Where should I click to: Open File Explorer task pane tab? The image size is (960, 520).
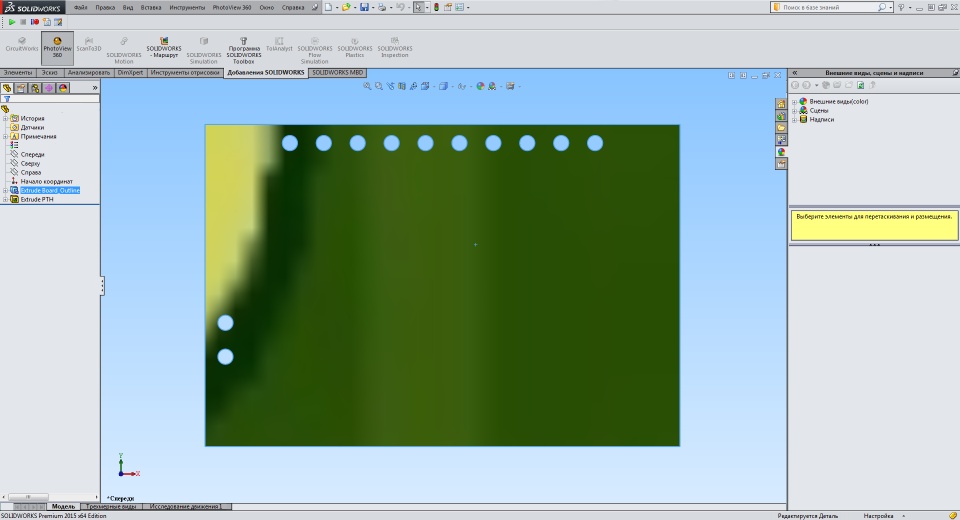pos(781,127)
